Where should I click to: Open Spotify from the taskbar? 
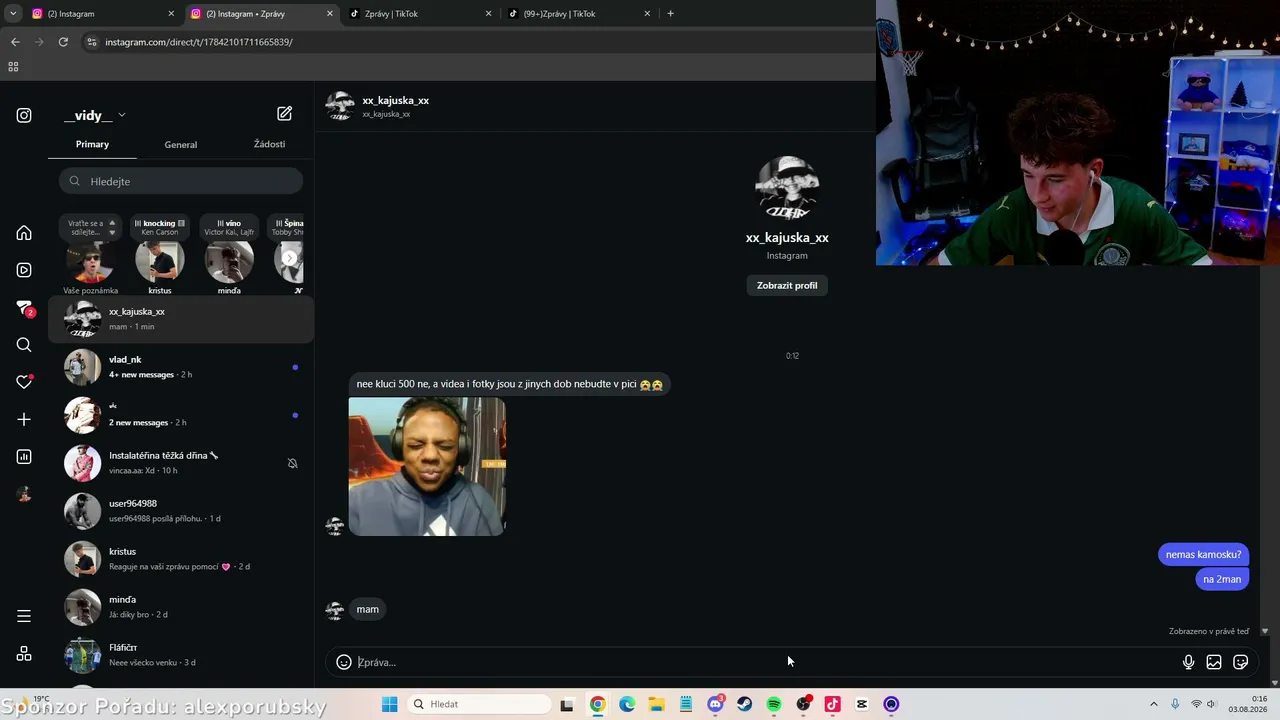click(x=774, y=704)
